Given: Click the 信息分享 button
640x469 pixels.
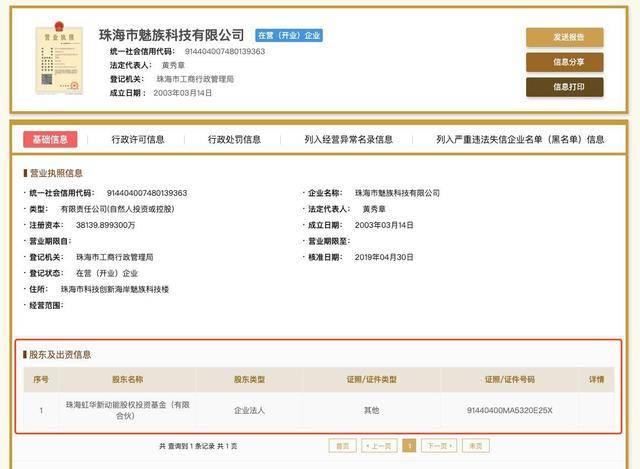Looking at the screenshot, I should (564, 62).
